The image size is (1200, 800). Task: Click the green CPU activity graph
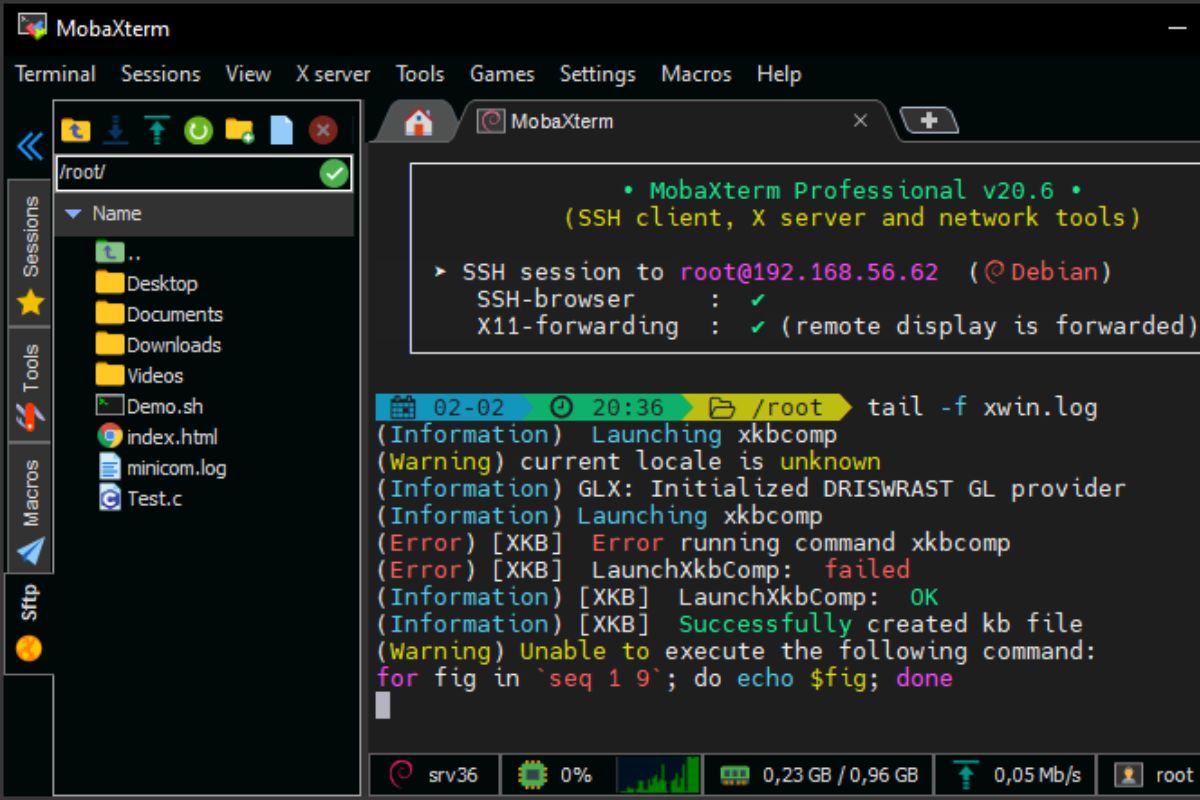[x=657, y=775]
